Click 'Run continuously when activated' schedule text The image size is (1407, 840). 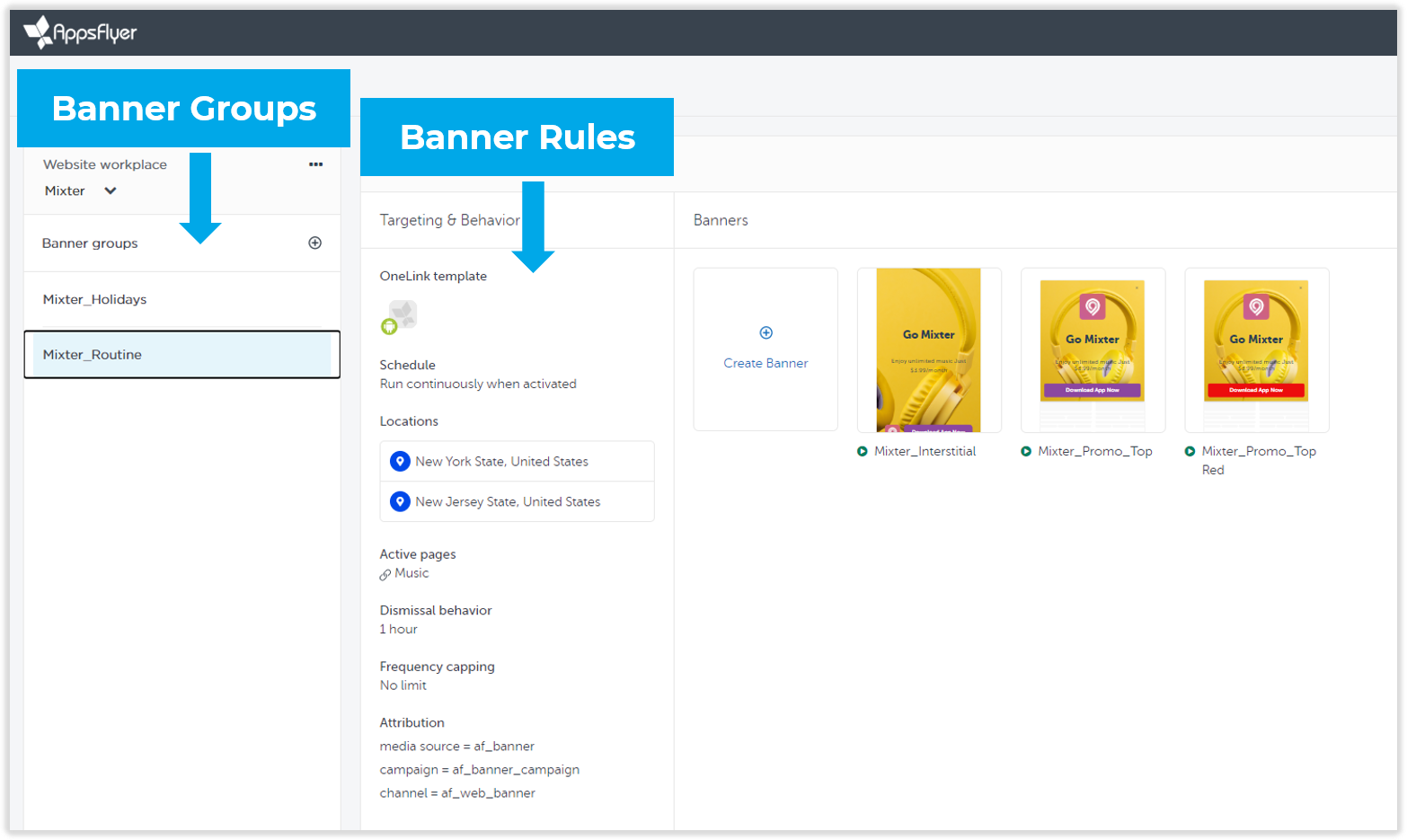click(478, 384)
